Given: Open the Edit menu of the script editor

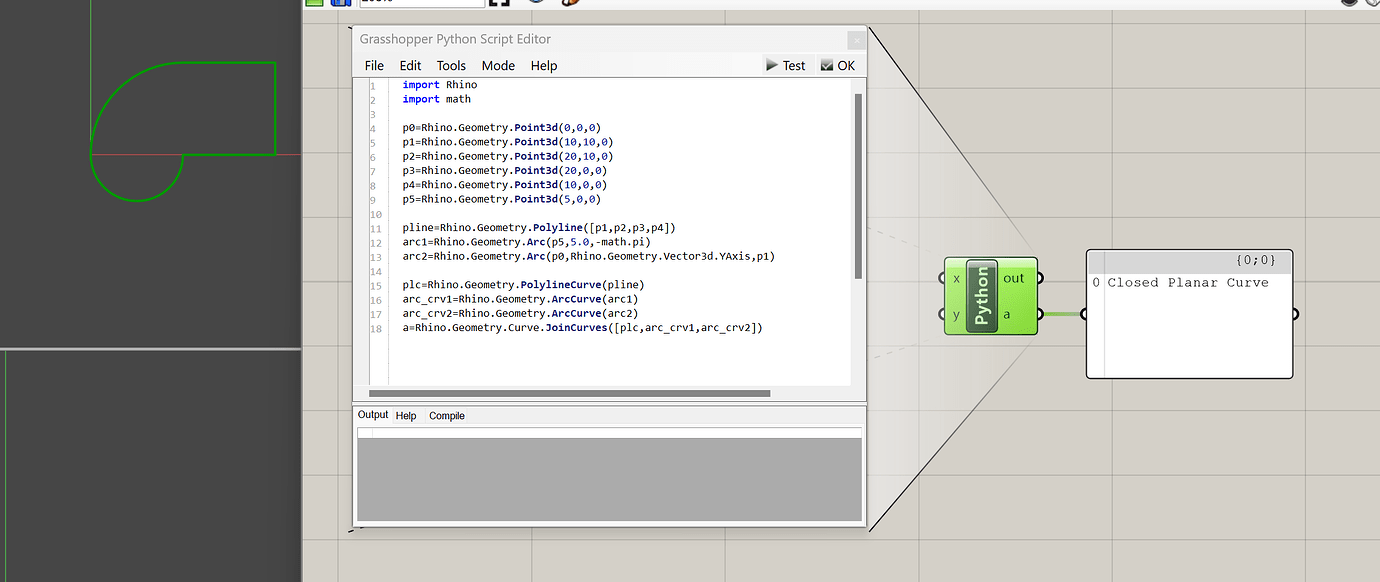Looking at the screenshot, I should 410,65.
